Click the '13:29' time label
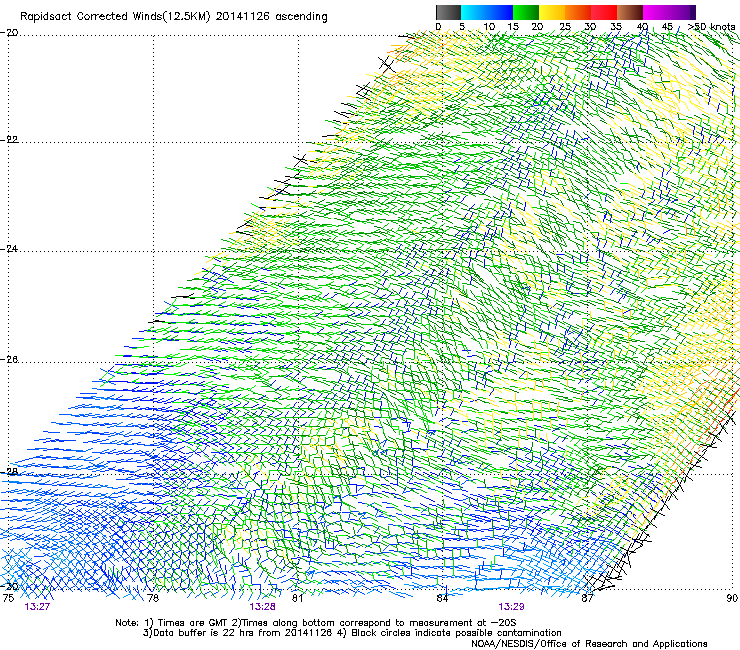 coord(511,607)
